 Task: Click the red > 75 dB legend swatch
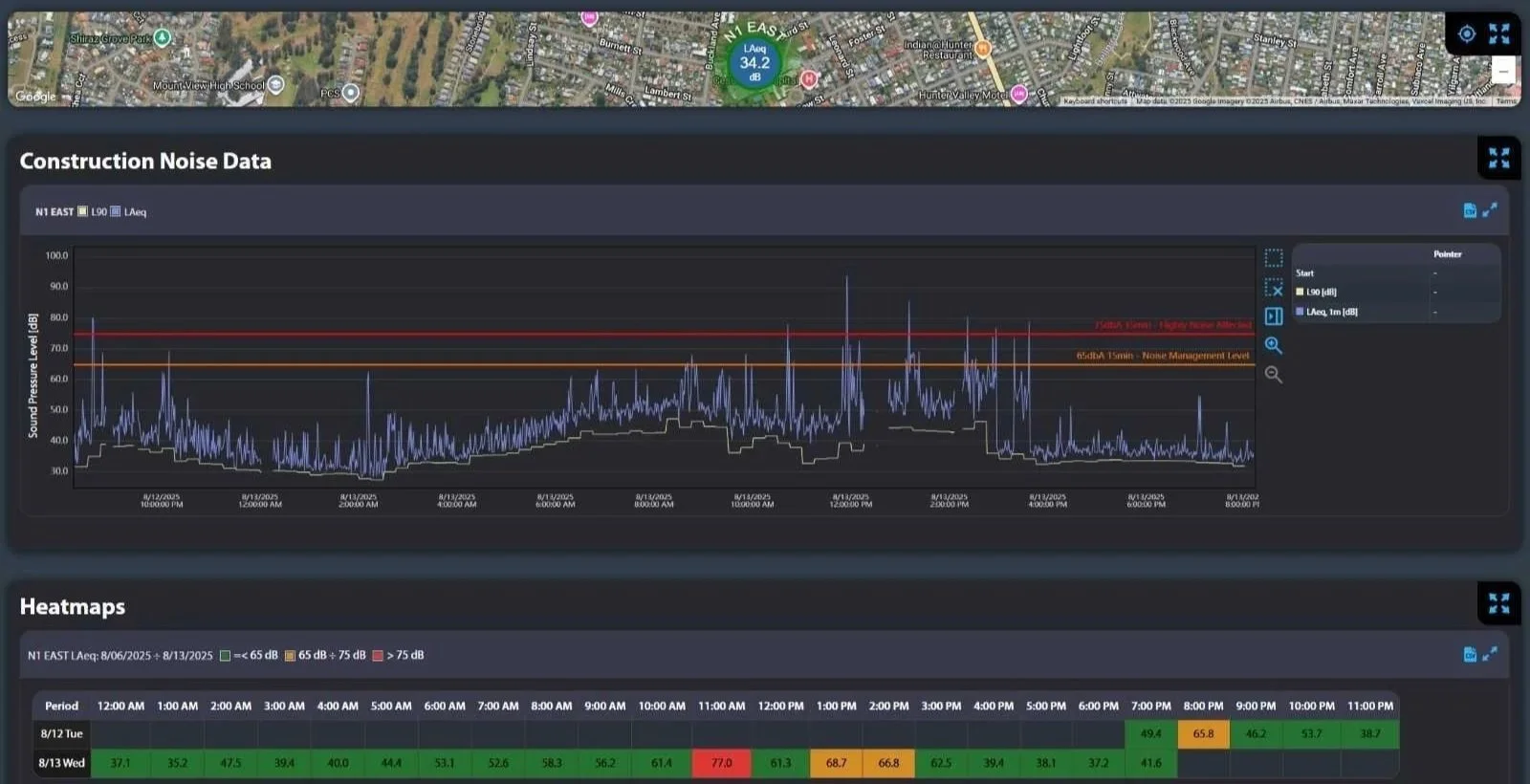click(x=378, y=656)
